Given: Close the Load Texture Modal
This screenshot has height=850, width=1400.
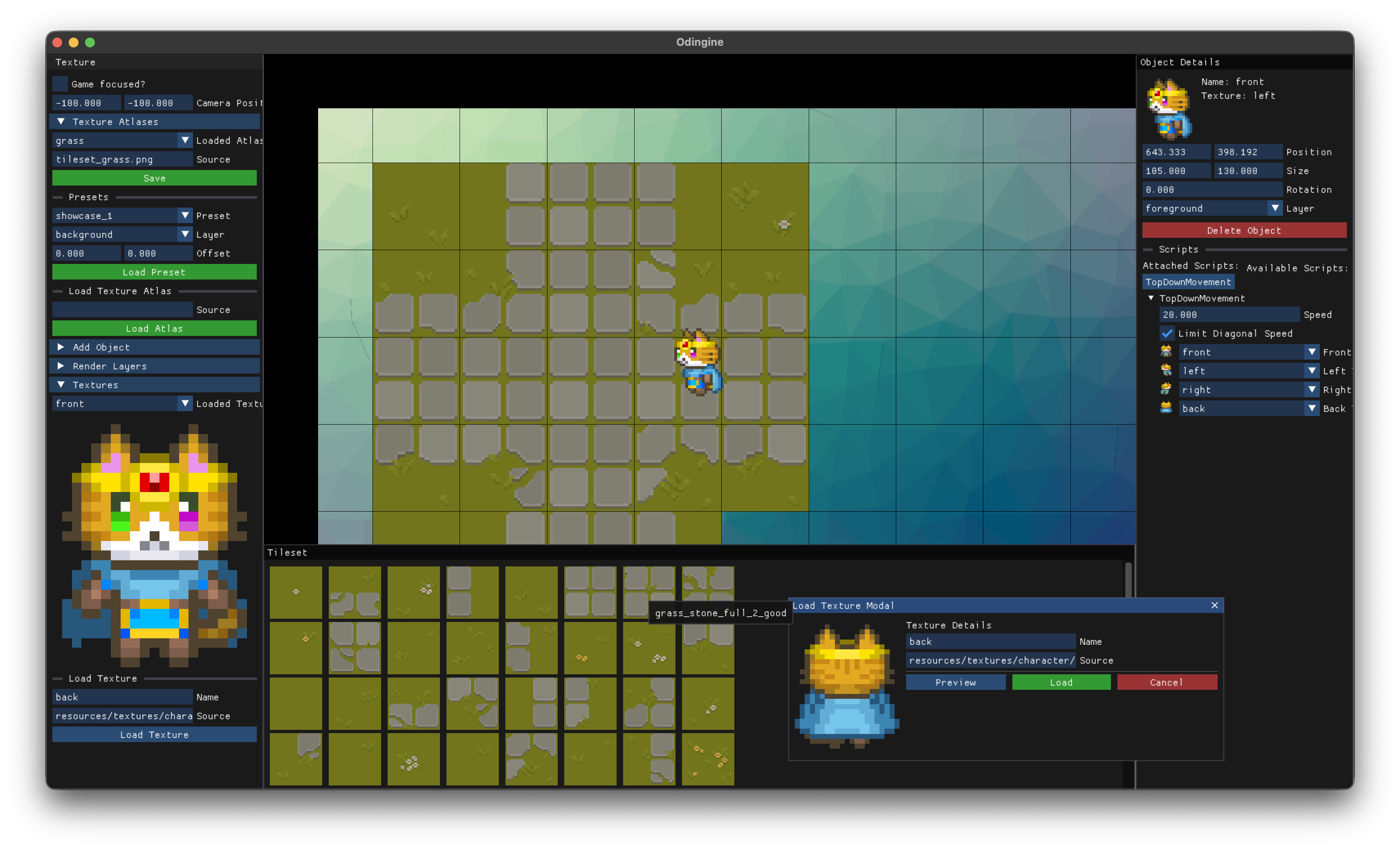Looking at the screenshot, I should 1214,605.
